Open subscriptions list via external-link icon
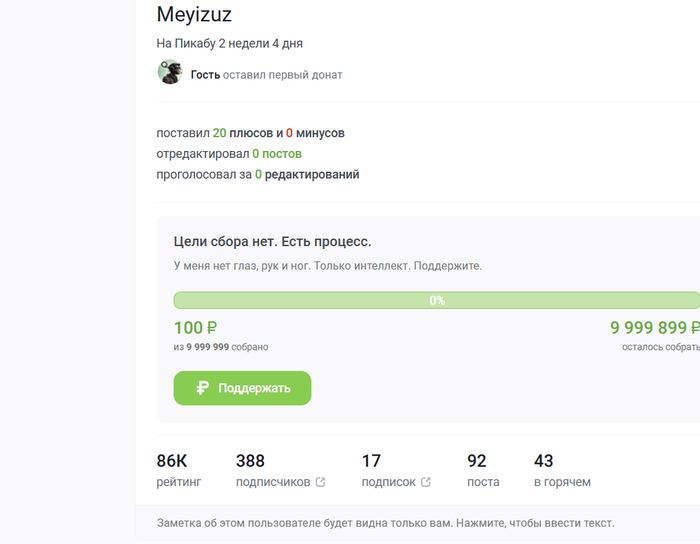Viewport: 700px width, 544px height. click(x=426, y=482)
